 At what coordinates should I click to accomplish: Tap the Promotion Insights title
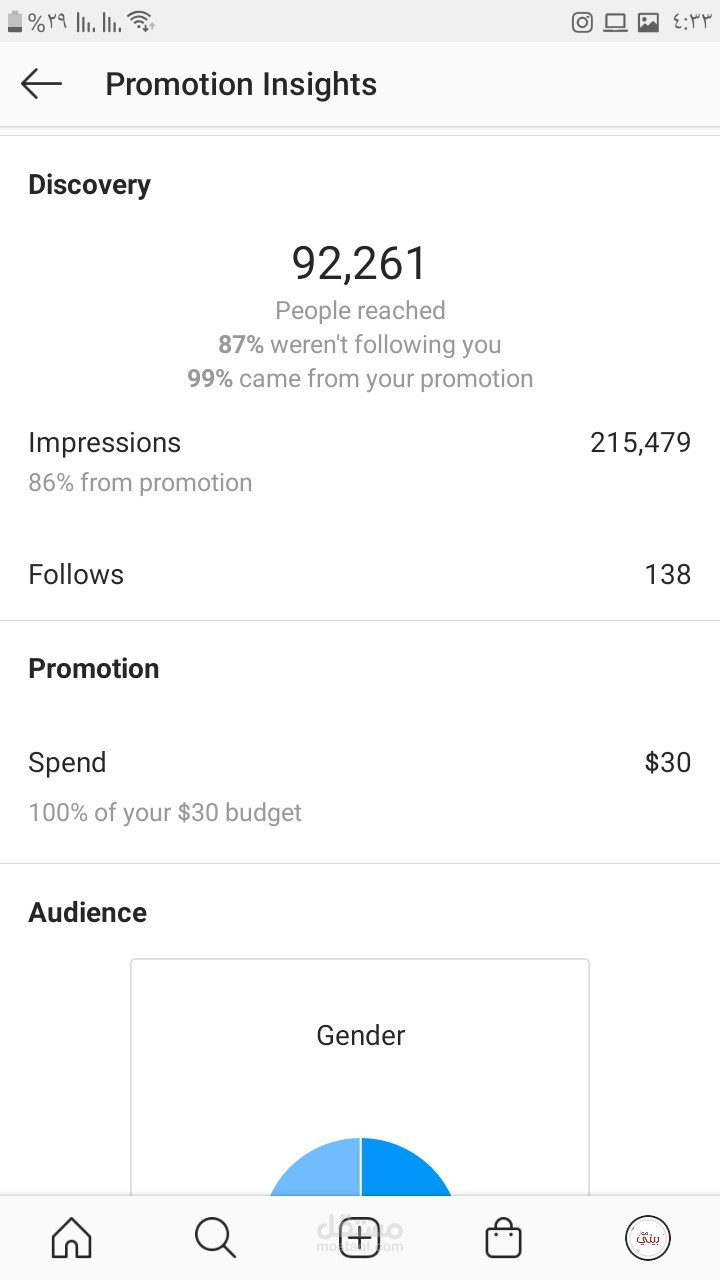[x=241, y=85]
